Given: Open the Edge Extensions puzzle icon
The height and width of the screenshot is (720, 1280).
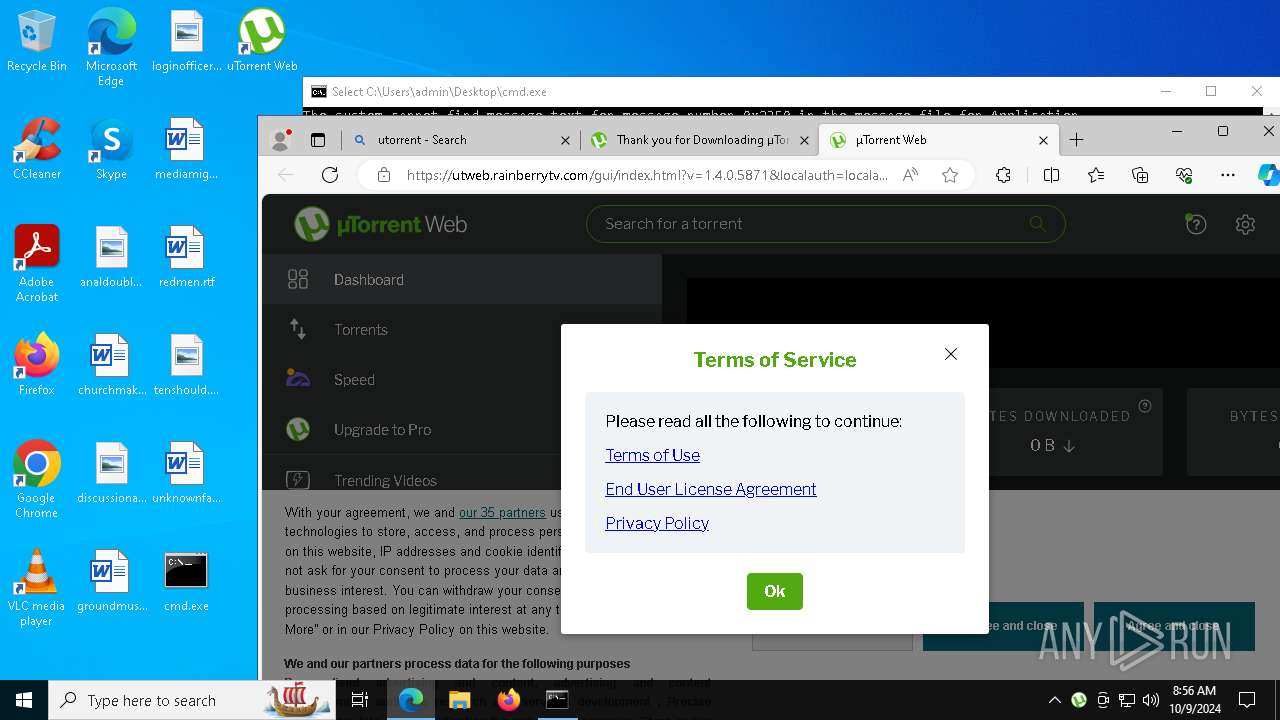Looking at the screenshot, I should pos(1004,175).
